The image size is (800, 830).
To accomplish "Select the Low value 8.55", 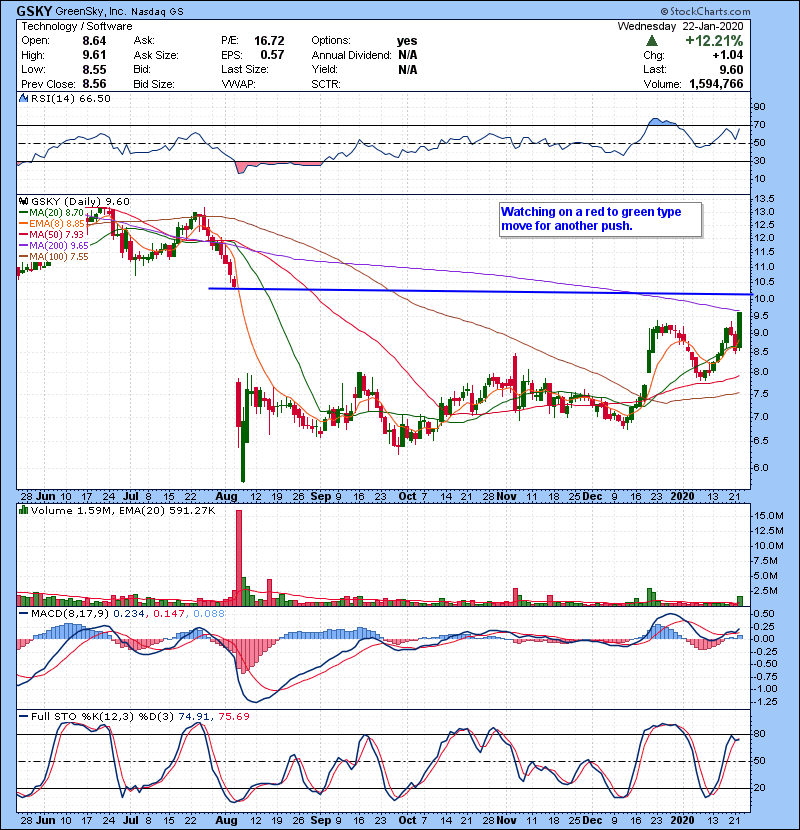I will click(x=94, y=70).
